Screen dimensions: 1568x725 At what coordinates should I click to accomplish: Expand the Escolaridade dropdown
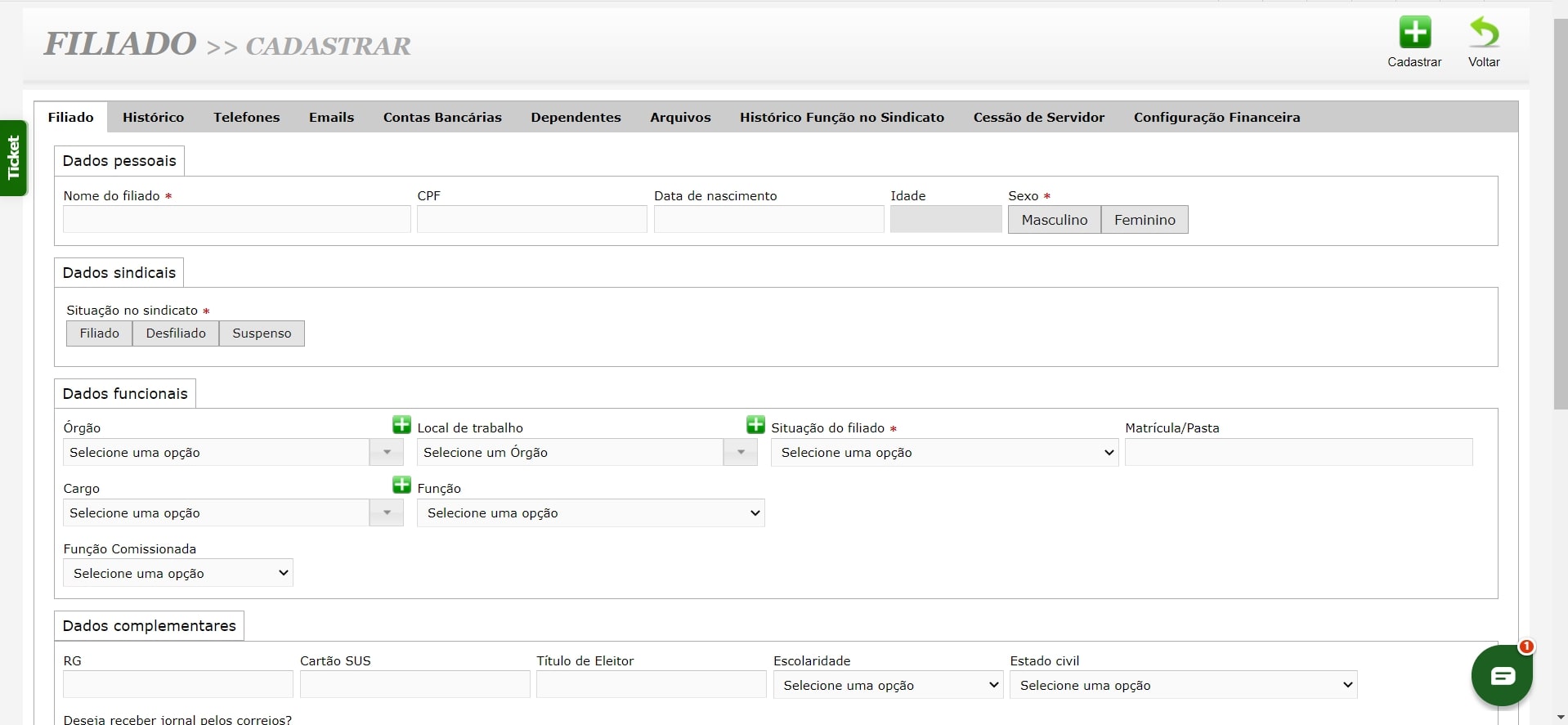coord(888,686)
